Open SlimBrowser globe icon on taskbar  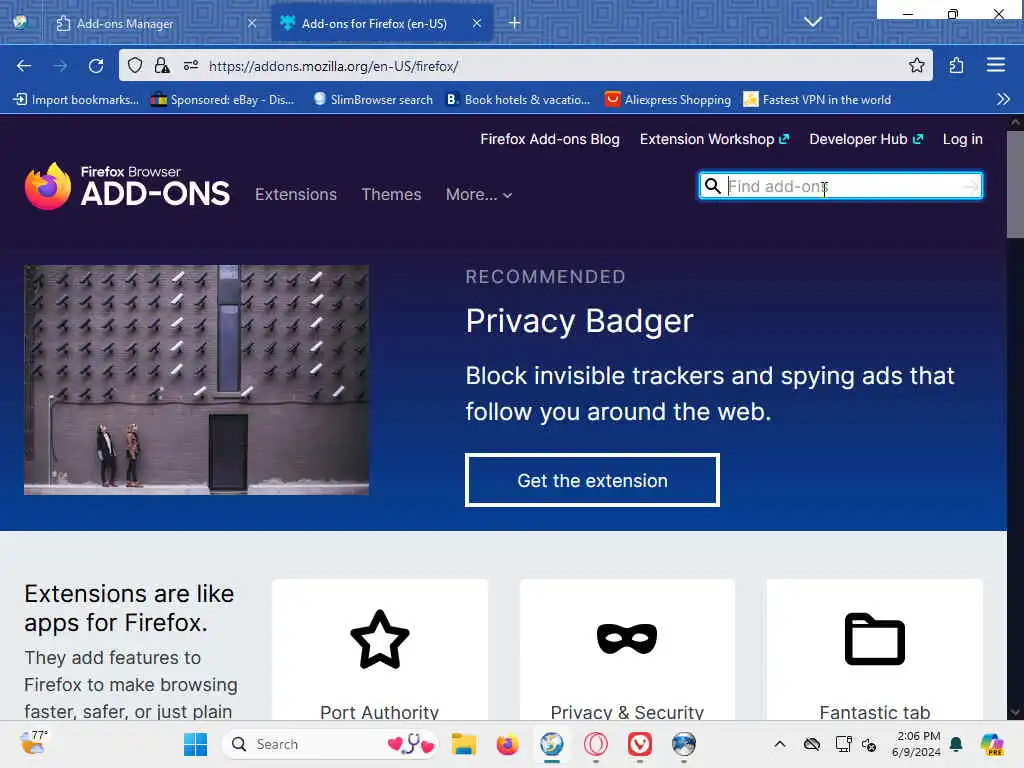click(x=552, y=744)
